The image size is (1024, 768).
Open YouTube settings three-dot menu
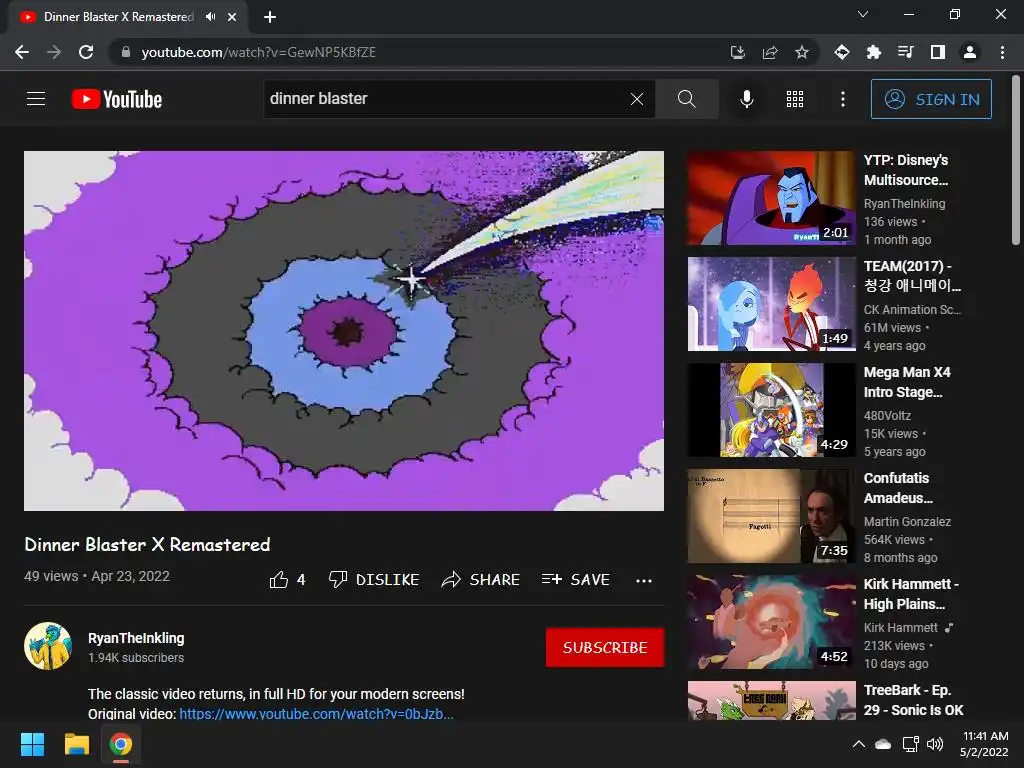pos(843,99)
